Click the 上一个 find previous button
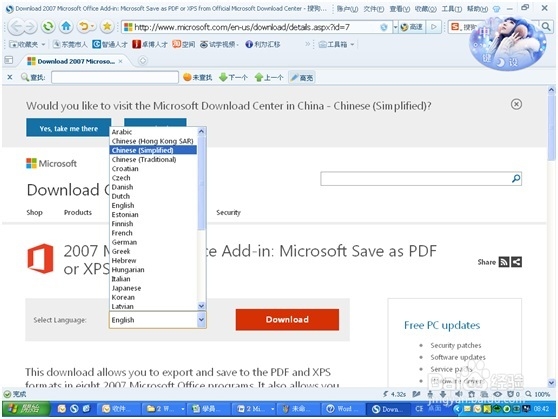558x419 pixels. pos(269,77)
